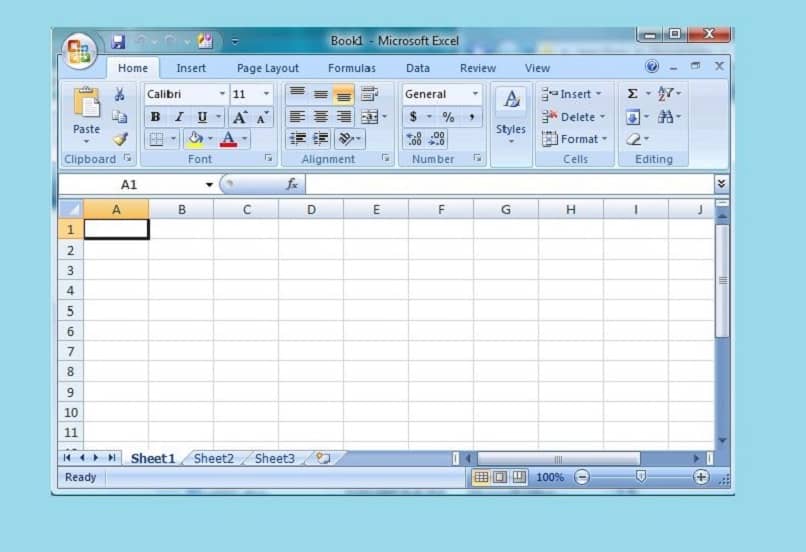Decrease font size with Shrink Font

263,117
